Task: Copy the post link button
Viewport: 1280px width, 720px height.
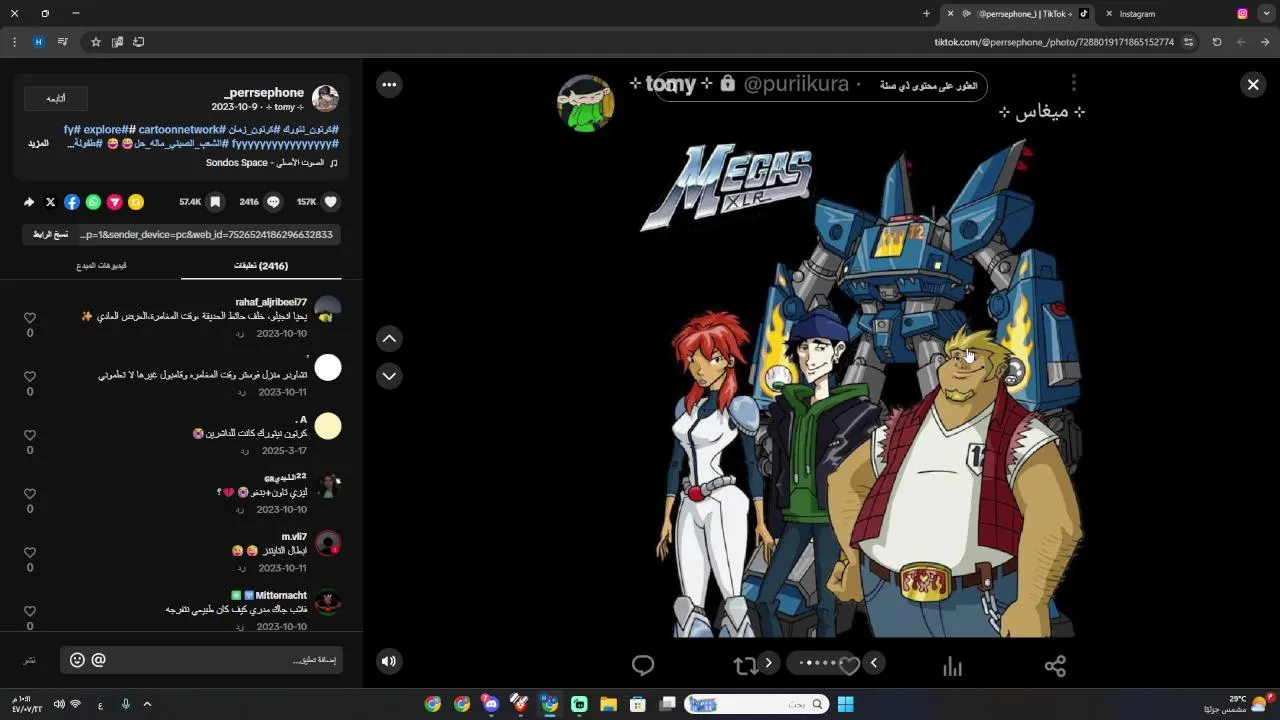Action: [51, 234]
